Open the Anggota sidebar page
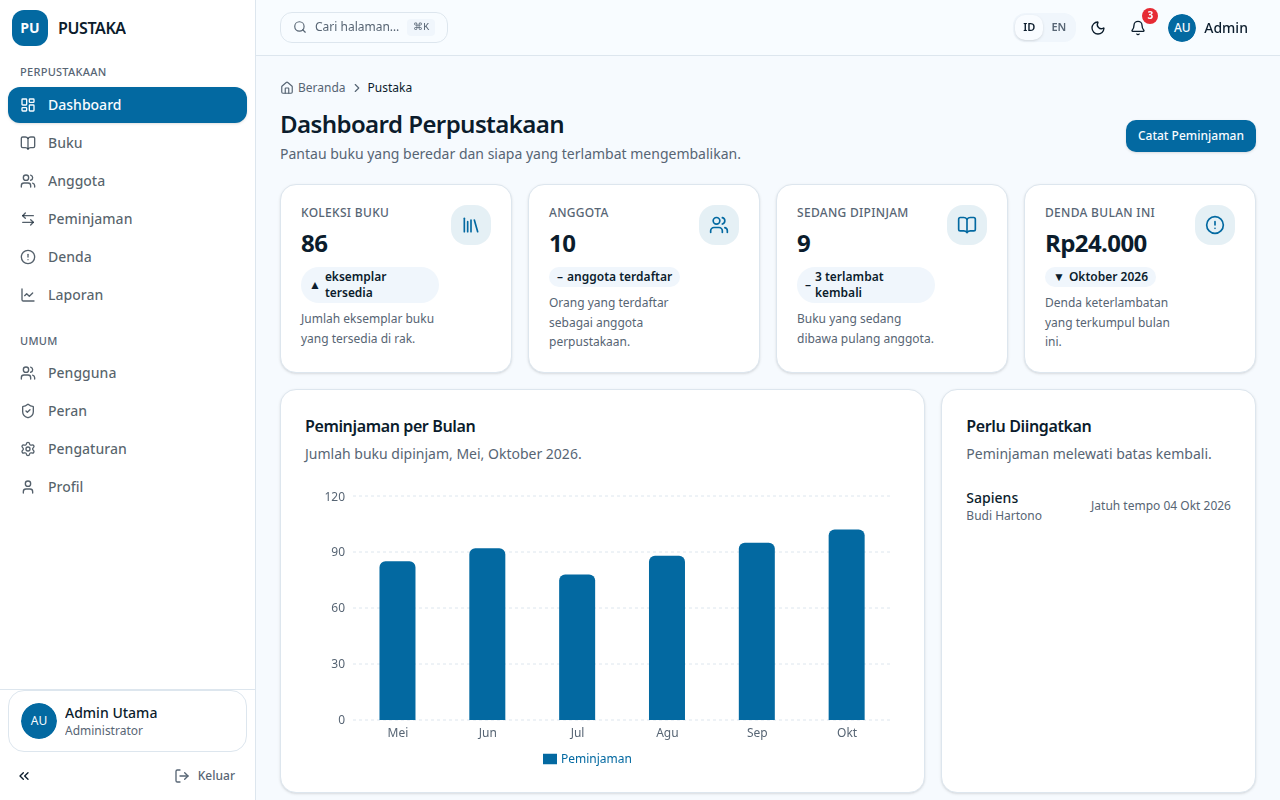 coord(127,181)
